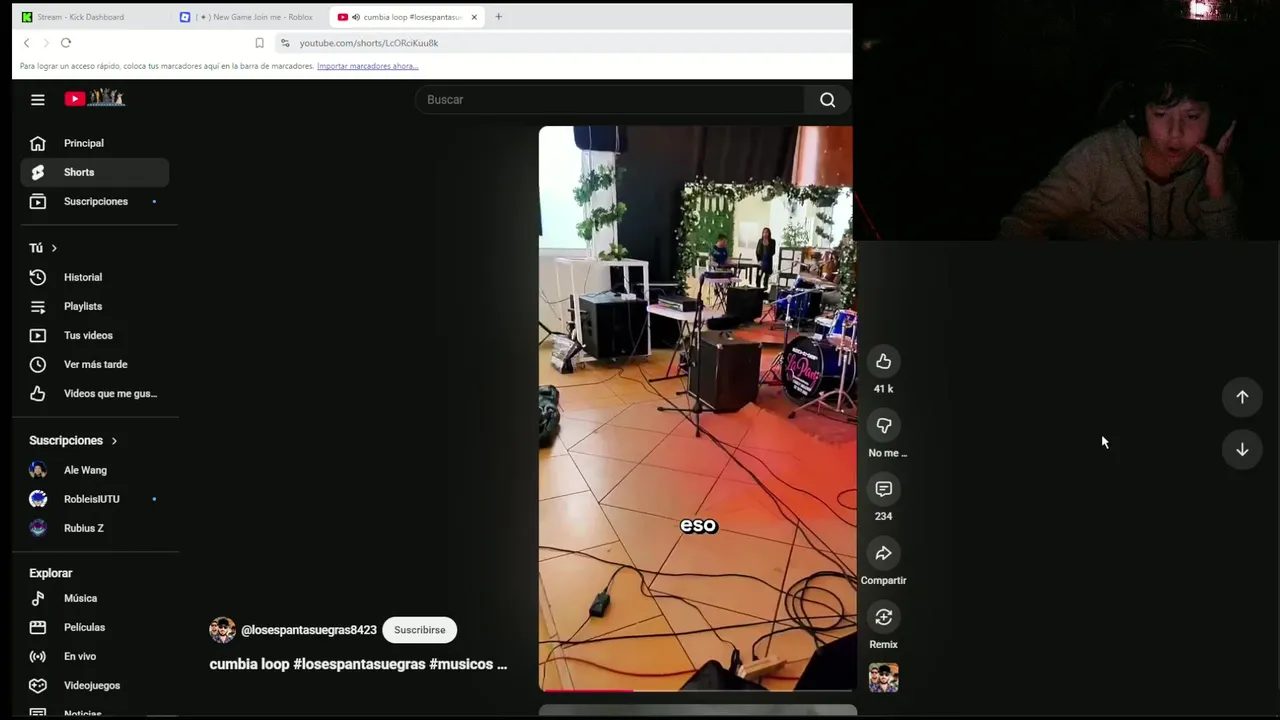Pause the playing short video
Viewport: 1280px width, 720px height.
pos(698,408)
